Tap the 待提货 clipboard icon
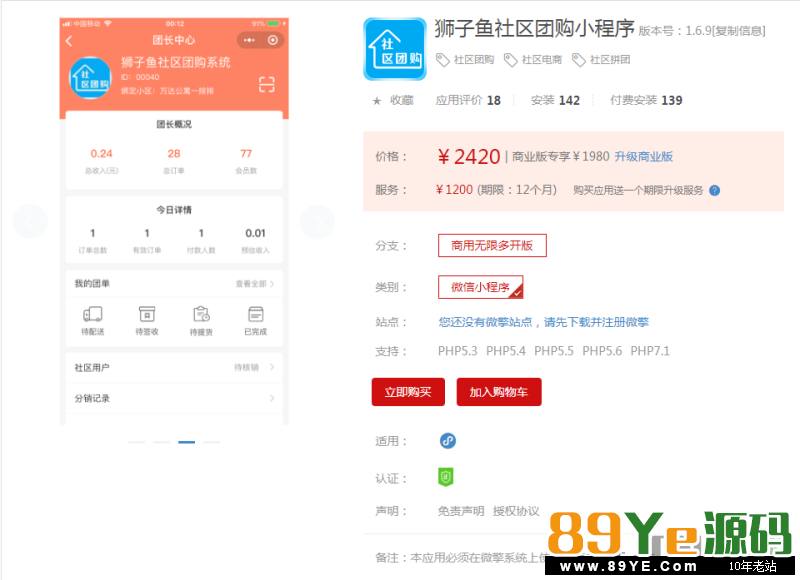This screenshot has width=800, height=580. tap(201, 314)
